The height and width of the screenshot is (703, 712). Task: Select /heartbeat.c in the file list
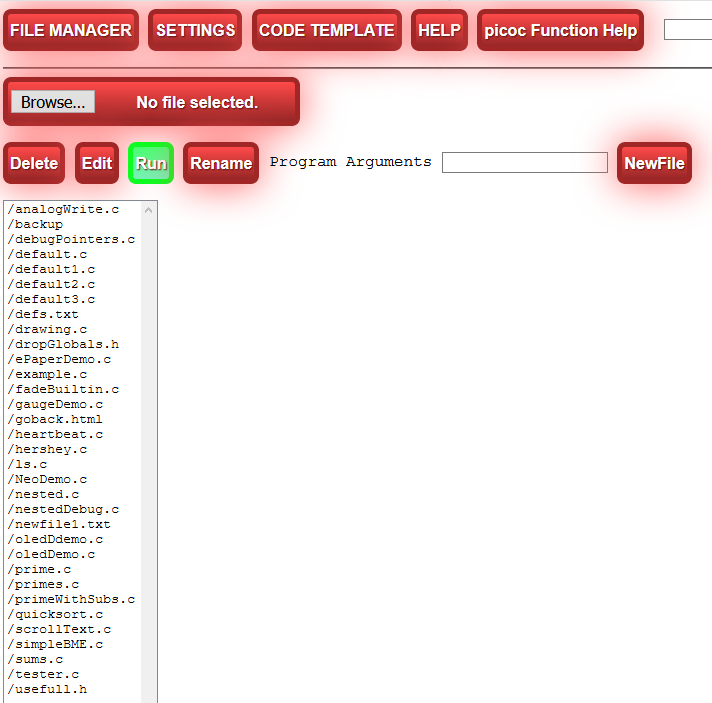tap(73, 434)
